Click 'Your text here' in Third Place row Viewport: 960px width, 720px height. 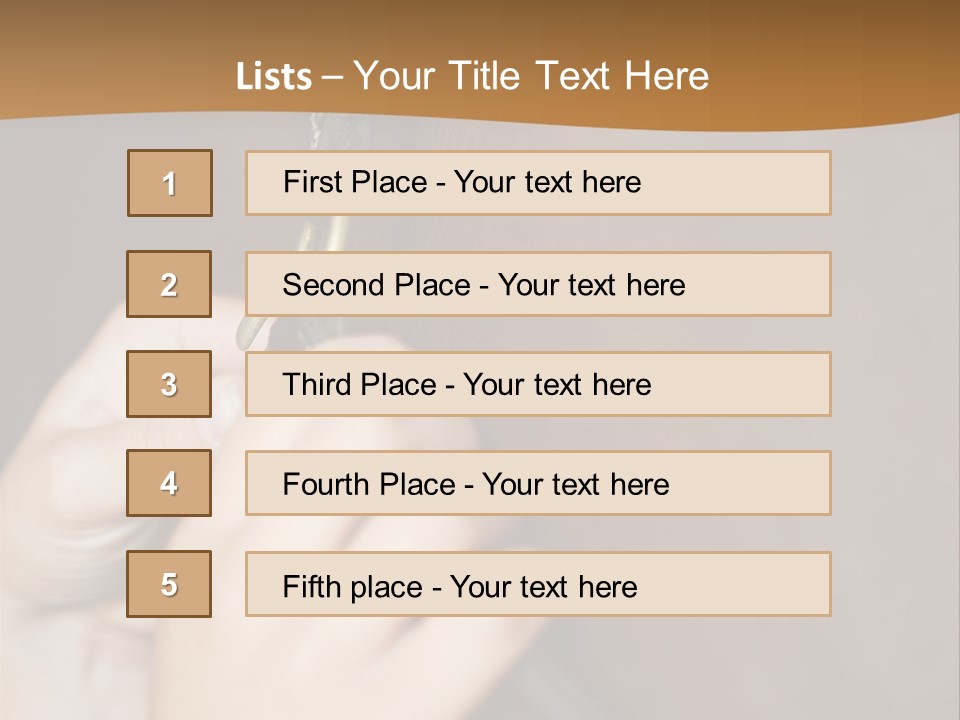pos(557,385)
